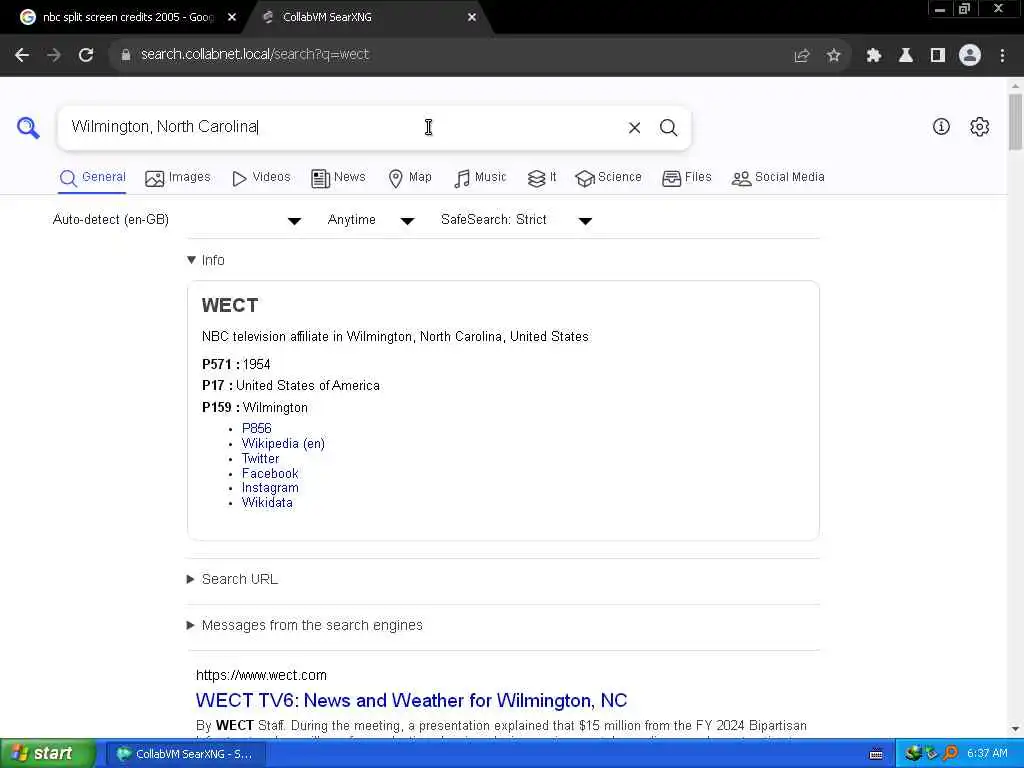Open Chrome three-dot menu
The image size is (1024, 768).
pyautogui.click(x=1002, y=56)
